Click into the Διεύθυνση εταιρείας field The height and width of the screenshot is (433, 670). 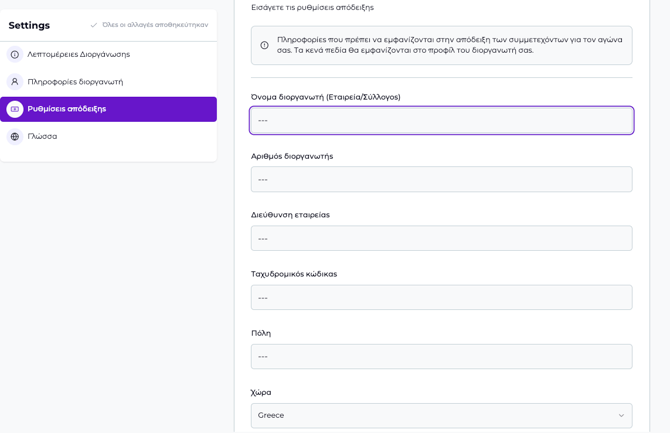coord(441,238)
